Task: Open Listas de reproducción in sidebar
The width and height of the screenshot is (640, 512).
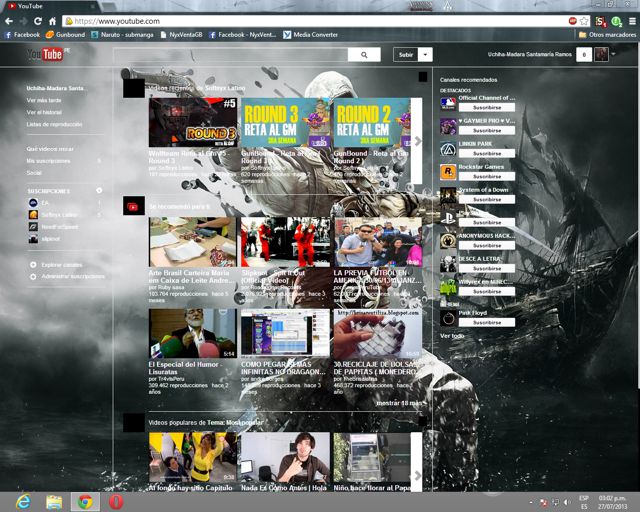Action: tap(54, 124)
